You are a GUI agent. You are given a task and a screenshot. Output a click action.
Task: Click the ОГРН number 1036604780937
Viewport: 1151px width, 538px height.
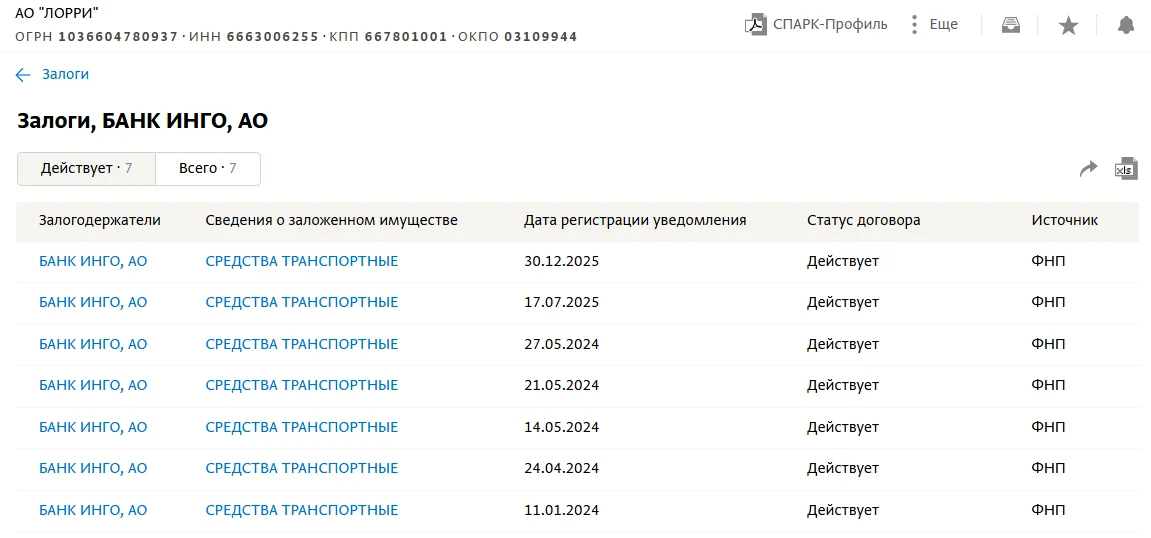[x=117, y=36]
